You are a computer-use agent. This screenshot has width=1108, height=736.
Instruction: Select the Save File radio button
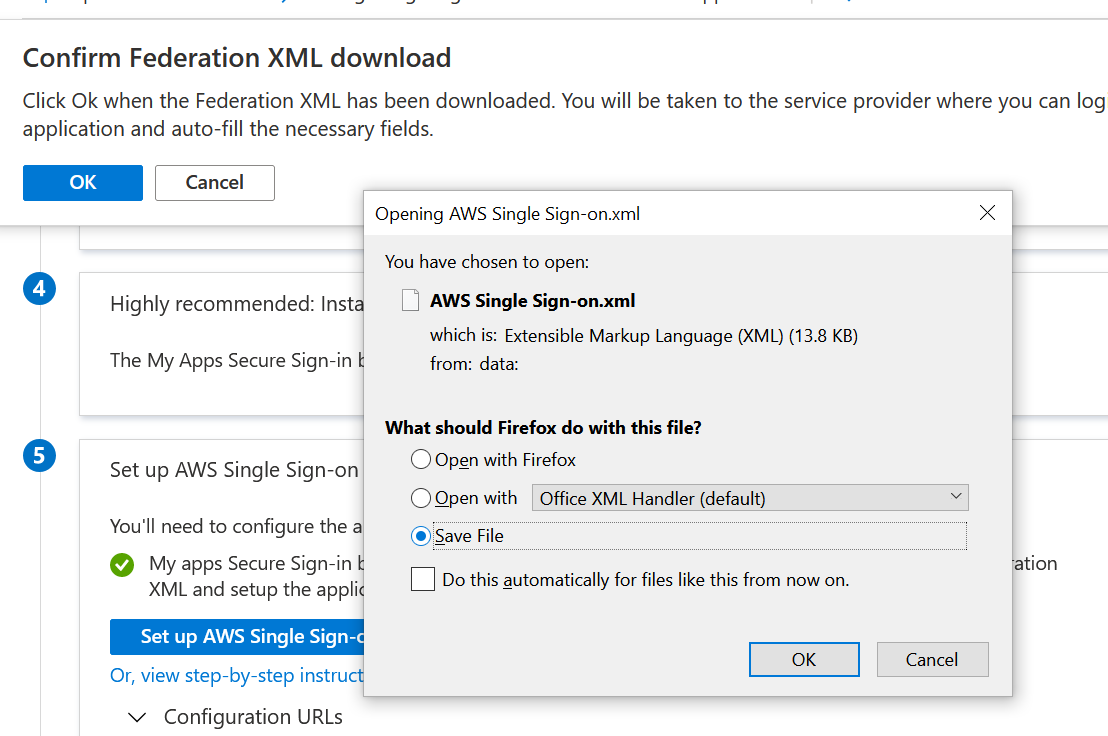[x=420, y=536]
